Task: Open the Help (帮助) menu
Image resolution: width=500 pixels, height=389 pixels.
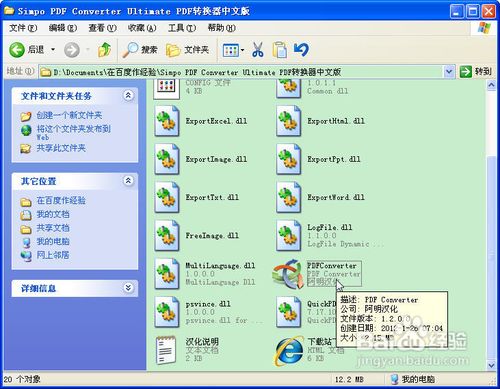Action: 222,28
